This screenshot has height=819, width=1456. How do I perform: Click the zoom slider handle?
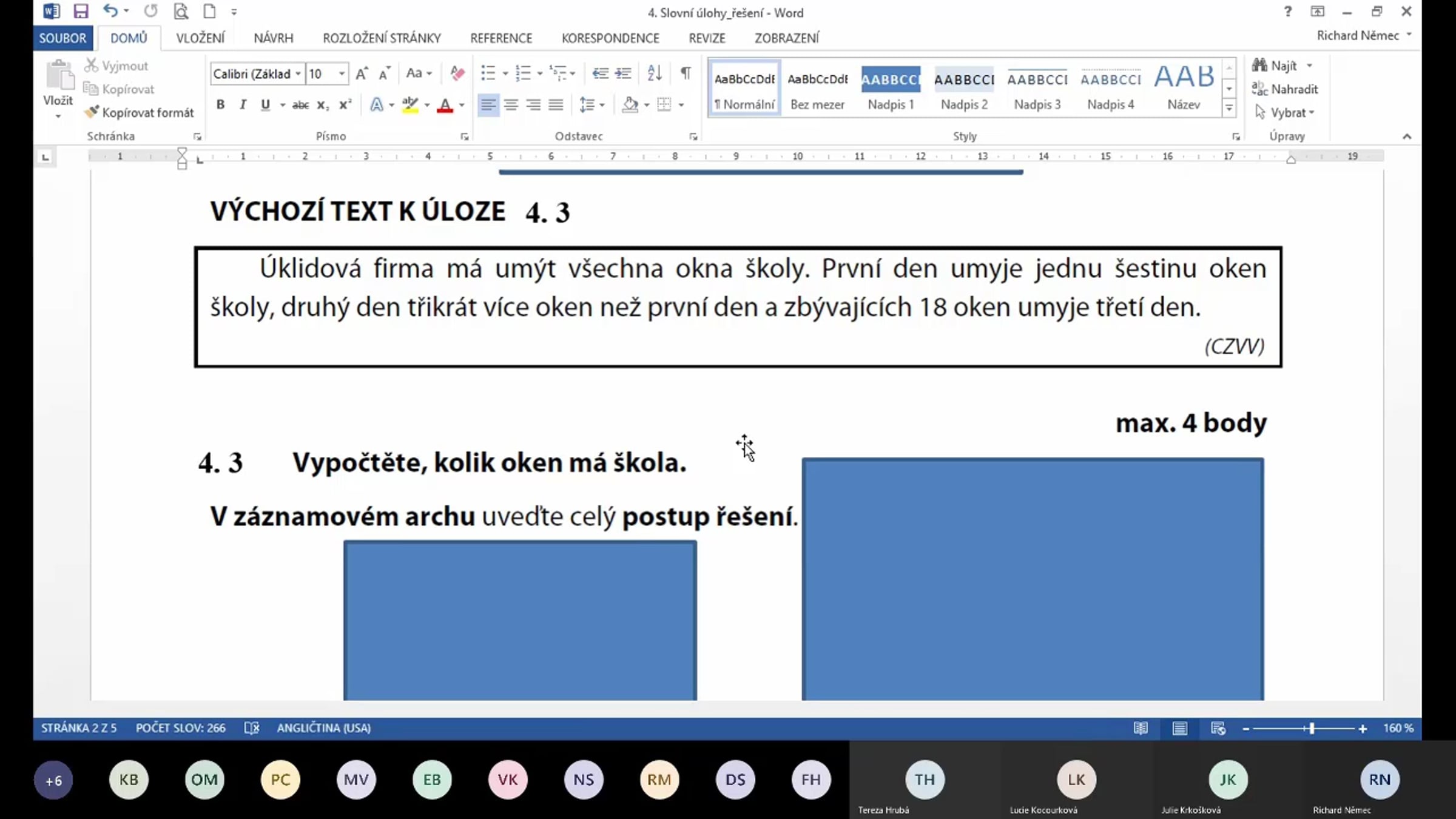[x=1312, y=729]
